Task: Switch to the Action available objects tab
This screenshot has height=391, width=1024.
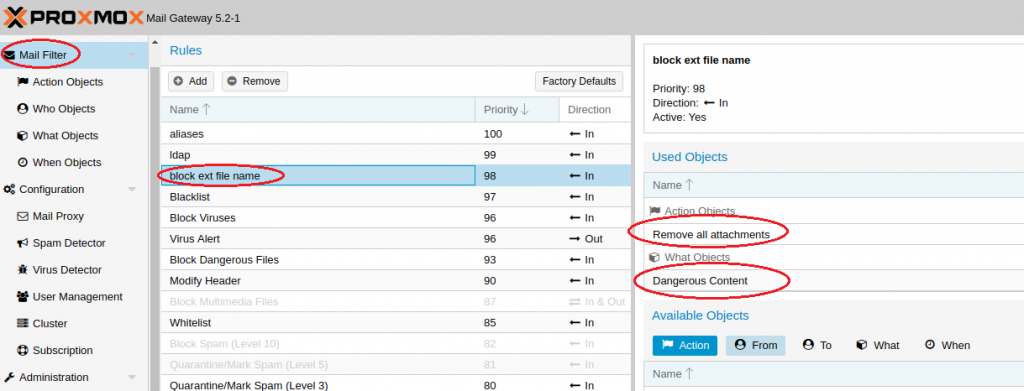Action: pyautogui.click(x=685, y=345)
